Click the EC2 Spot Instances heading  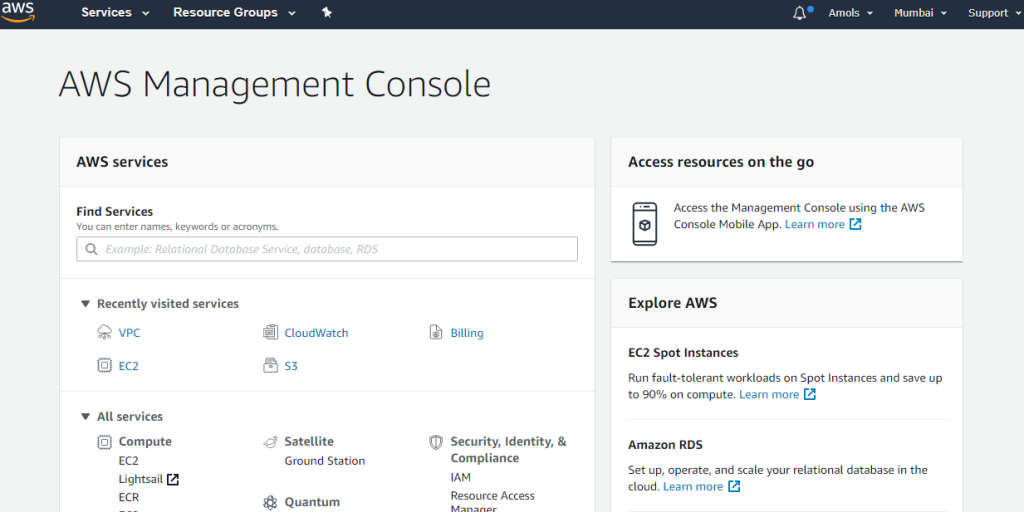pyautogui.click(x=683, y=353)
